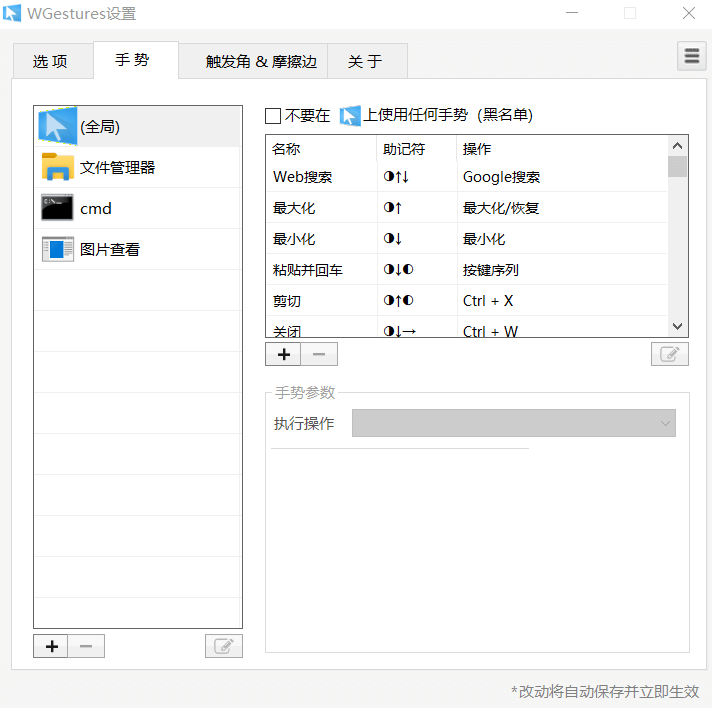Select the 粘贴并回车 gesture row

(x=466, y=270)
